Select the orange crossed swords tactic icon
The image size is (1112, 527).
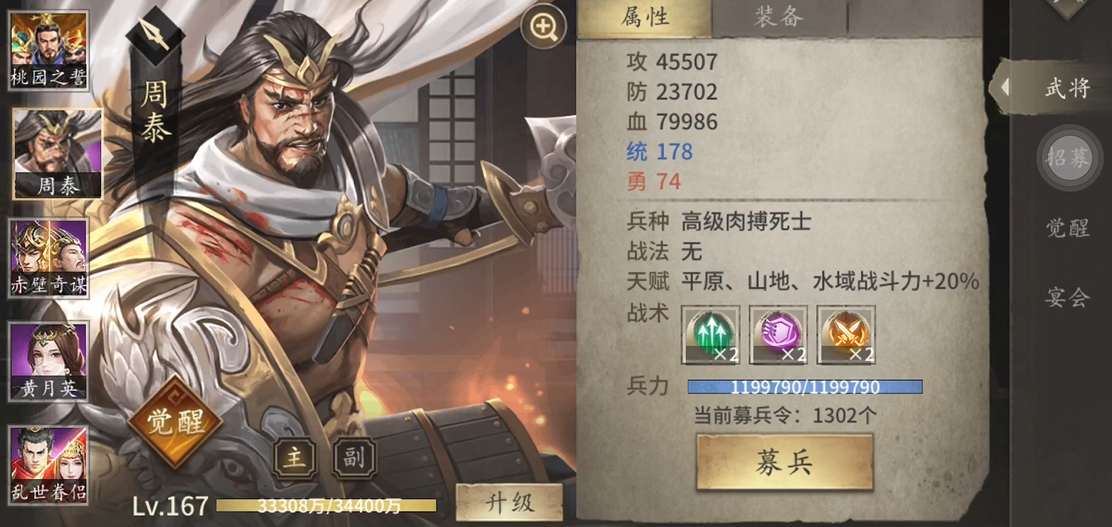click(x=846, y=335)
